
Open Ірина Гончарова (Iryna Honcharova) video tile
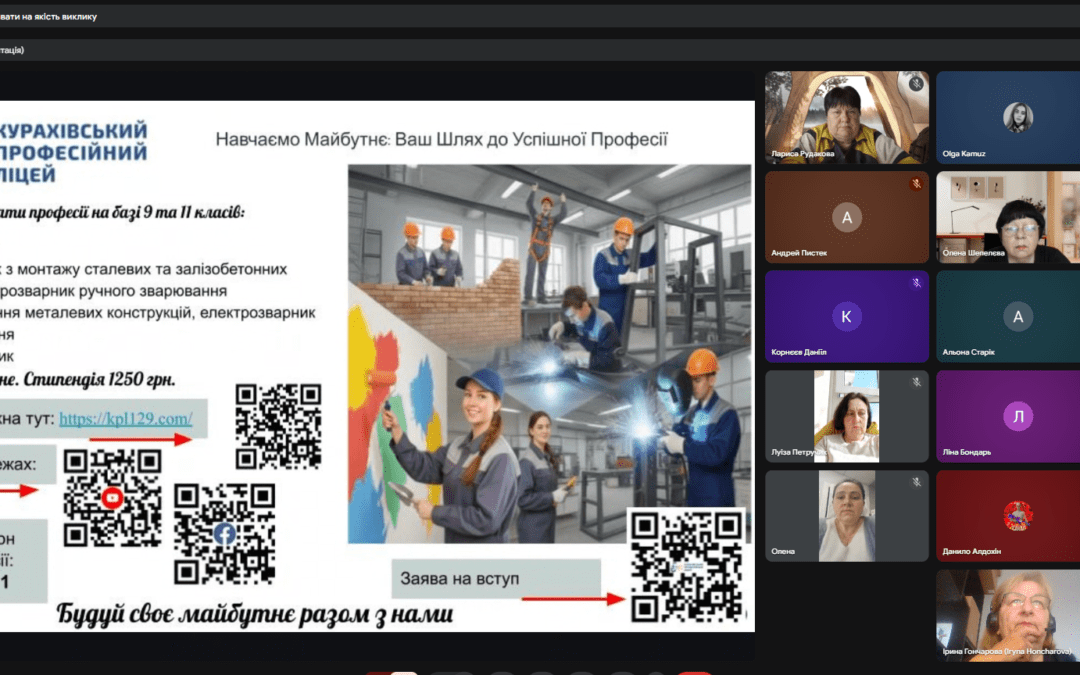(x=1008, y=615)
